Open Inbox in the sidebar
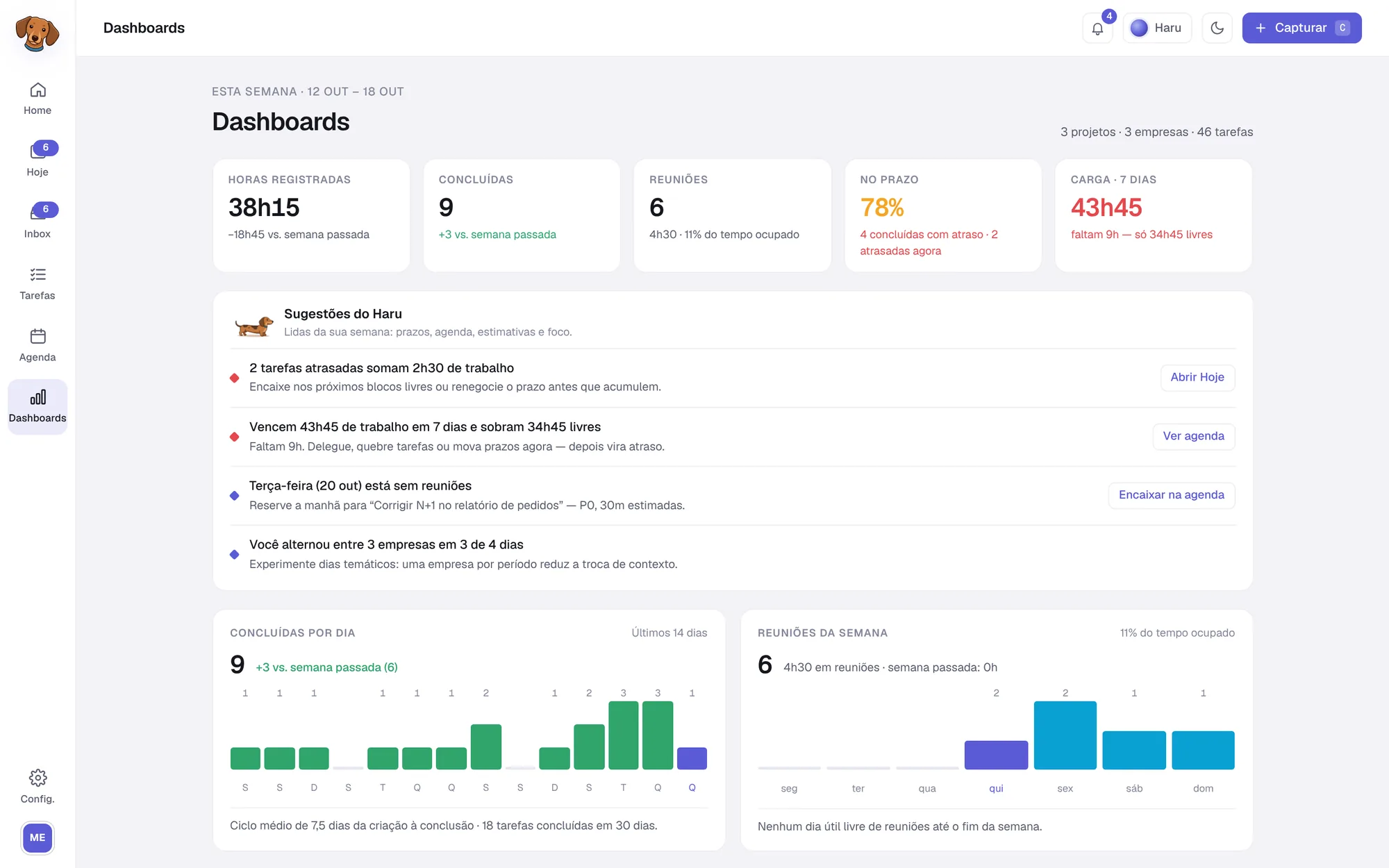Screen dimensions: 1389x868 point(38,222)
